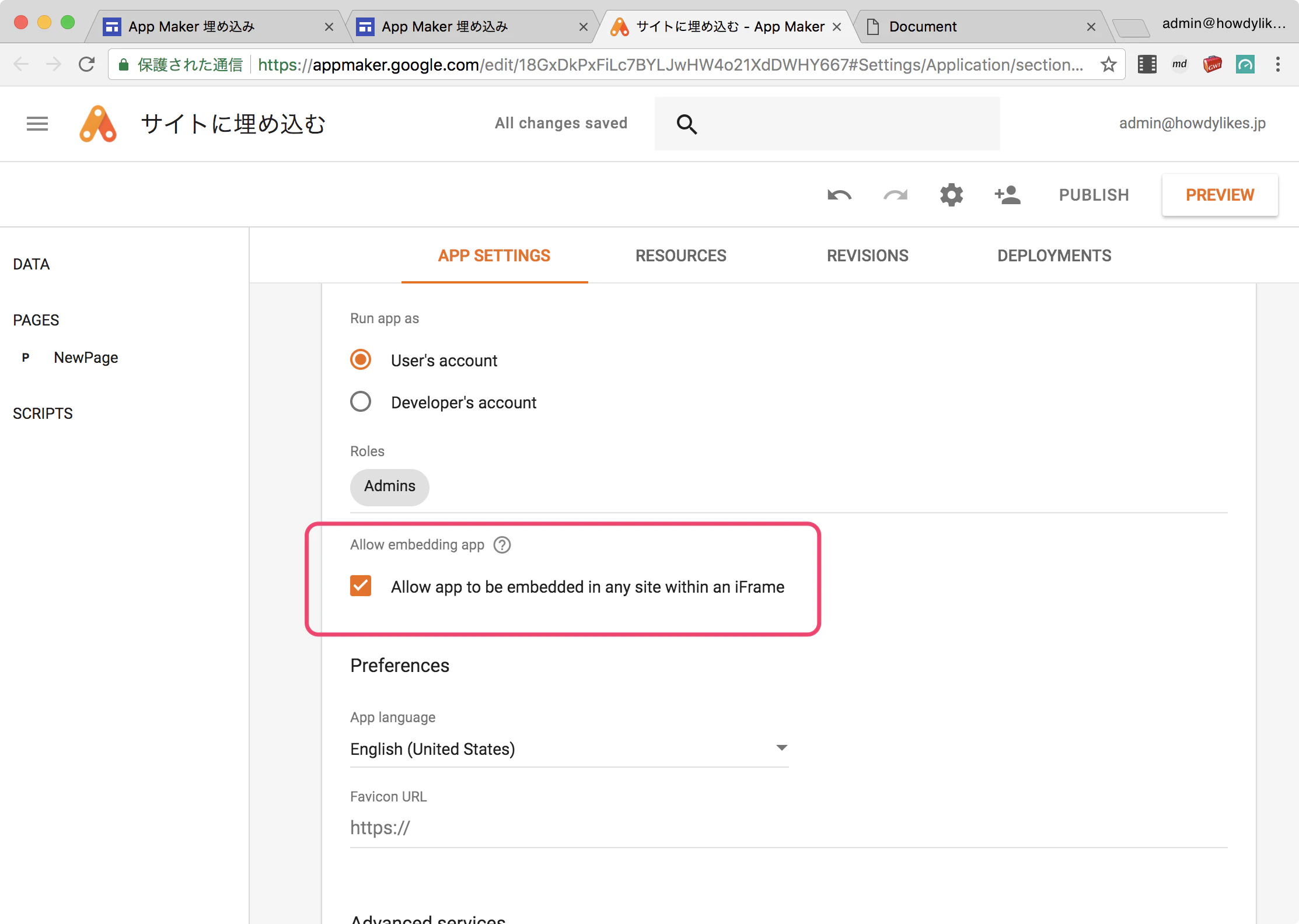Click the browser address bar URL
This screenshot has height=924, width=1299.
tap(670, 64)
